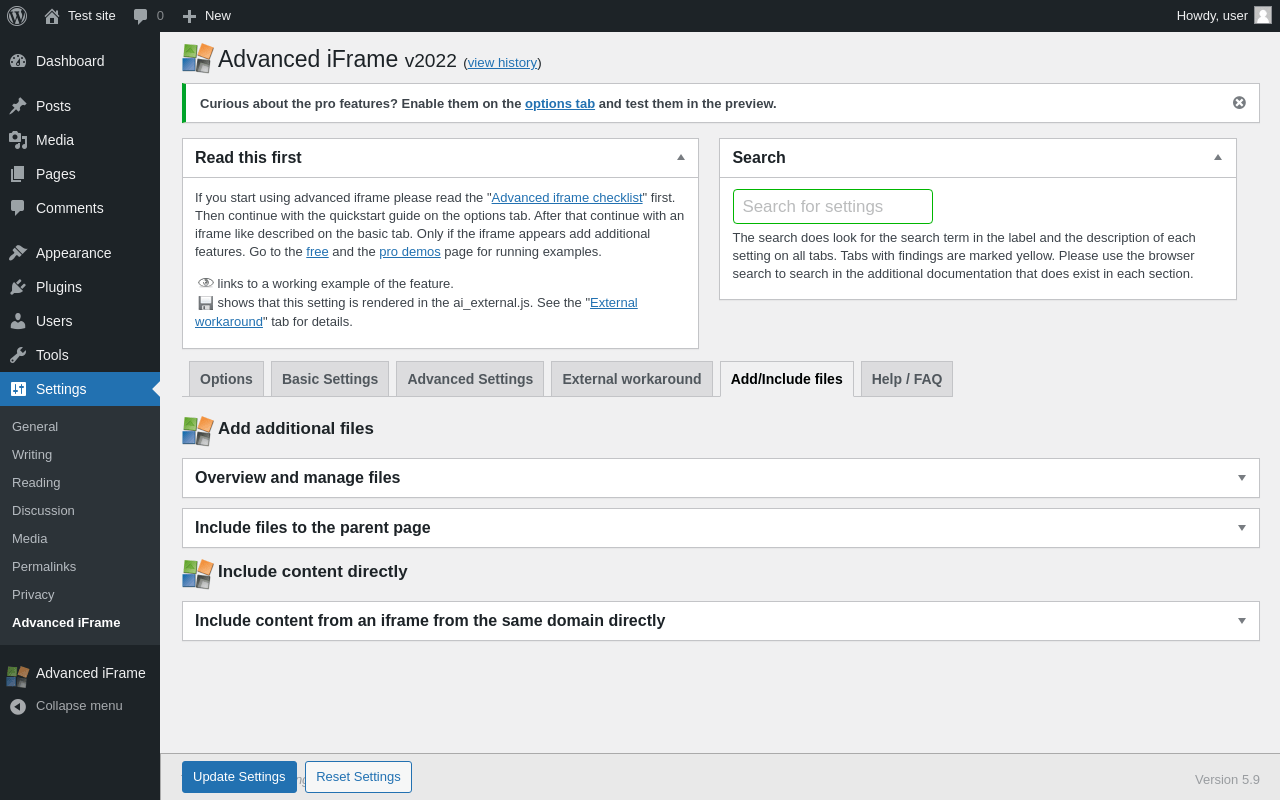This screenshot has height=800, width=1280.
Task: Open the Dashboard menu icon
Action: (18, 61)
